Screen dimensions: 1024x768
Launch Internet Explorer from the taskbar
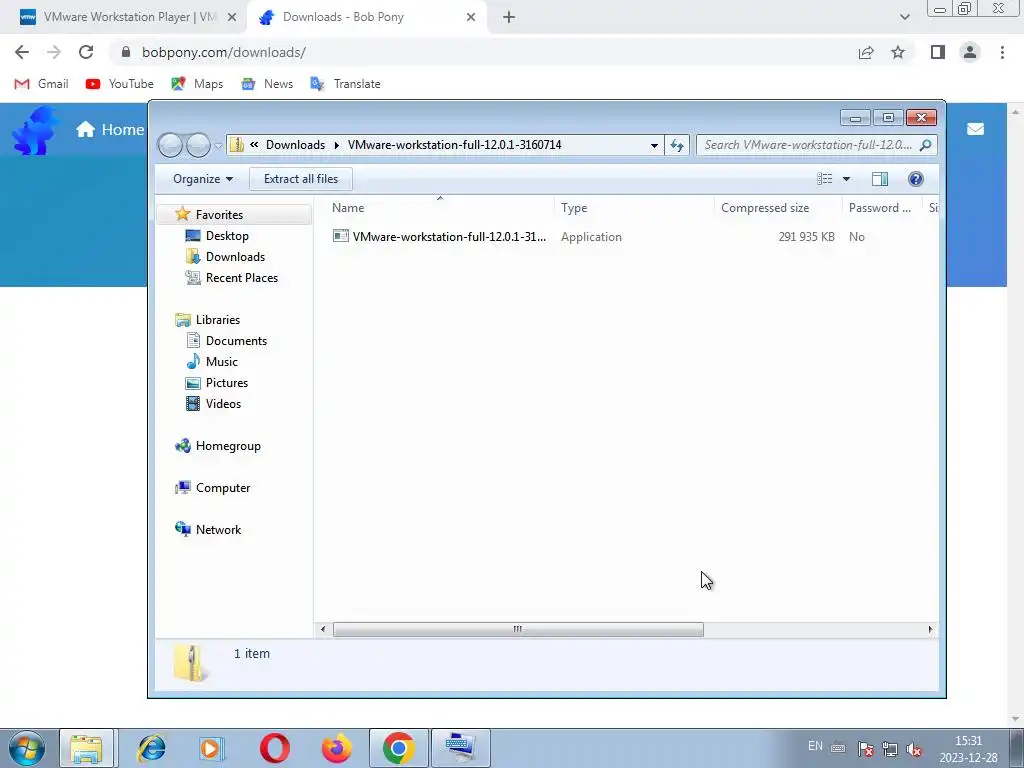click(x=151, y=748)
